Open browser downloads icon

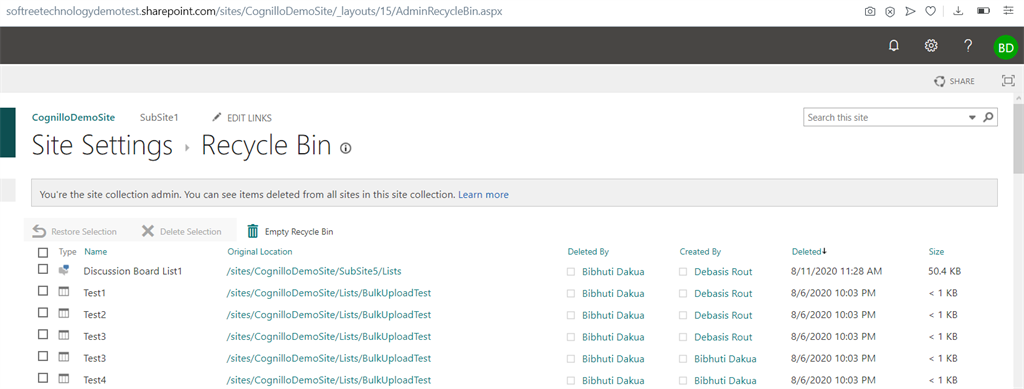(x=958, y=12)
